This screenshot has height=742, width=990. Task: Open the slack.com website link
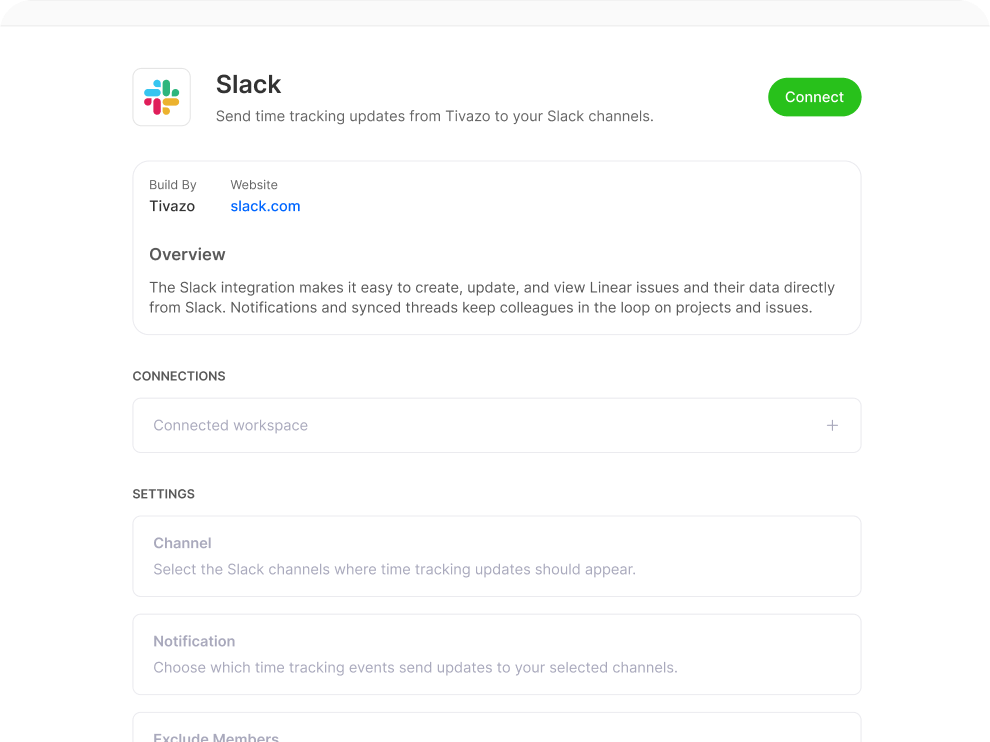tap(265, 206)
